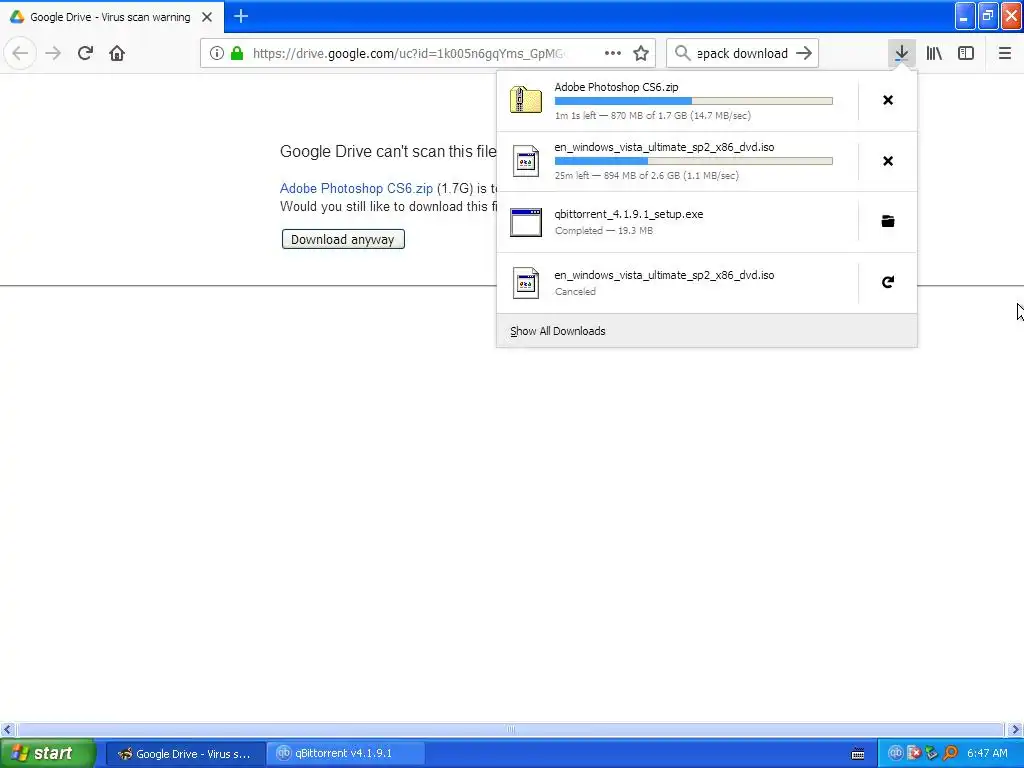Open the Adobe Photoshop CS6.zip link
Viewport: 1024px width, 768px height.
pos(356,188)
